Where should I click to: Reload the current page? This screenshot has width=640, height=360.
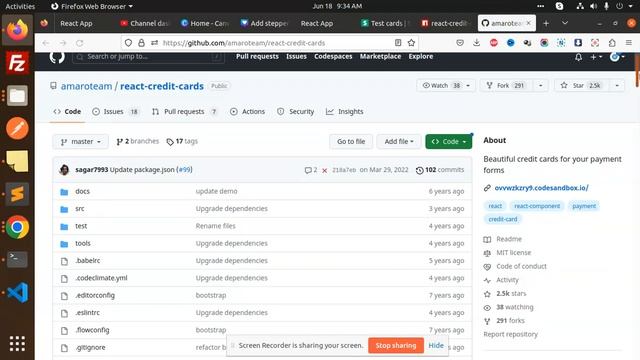tap(80, 43)
